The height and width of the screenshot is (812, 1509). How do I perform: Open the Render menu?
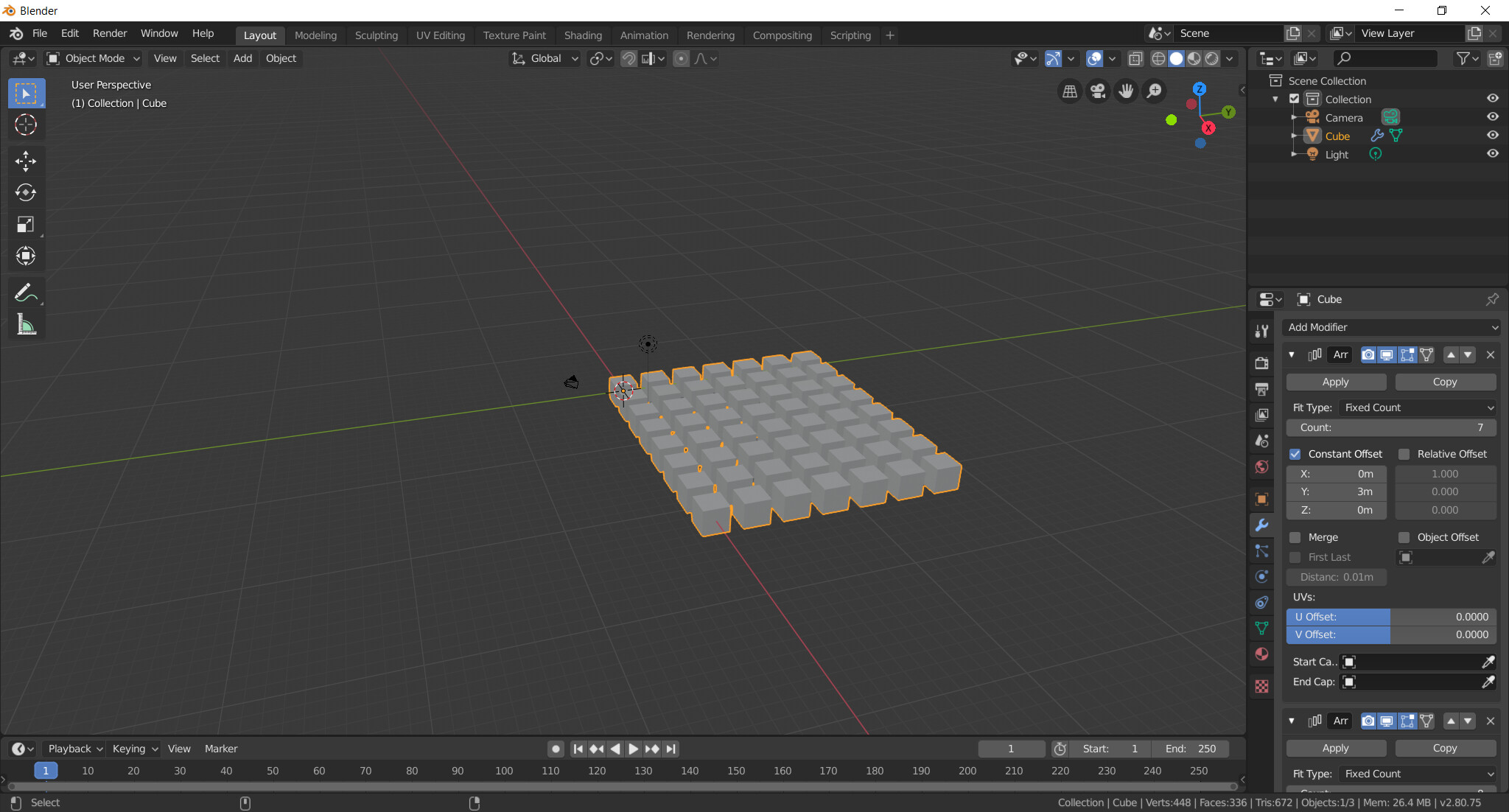(109, 33)
